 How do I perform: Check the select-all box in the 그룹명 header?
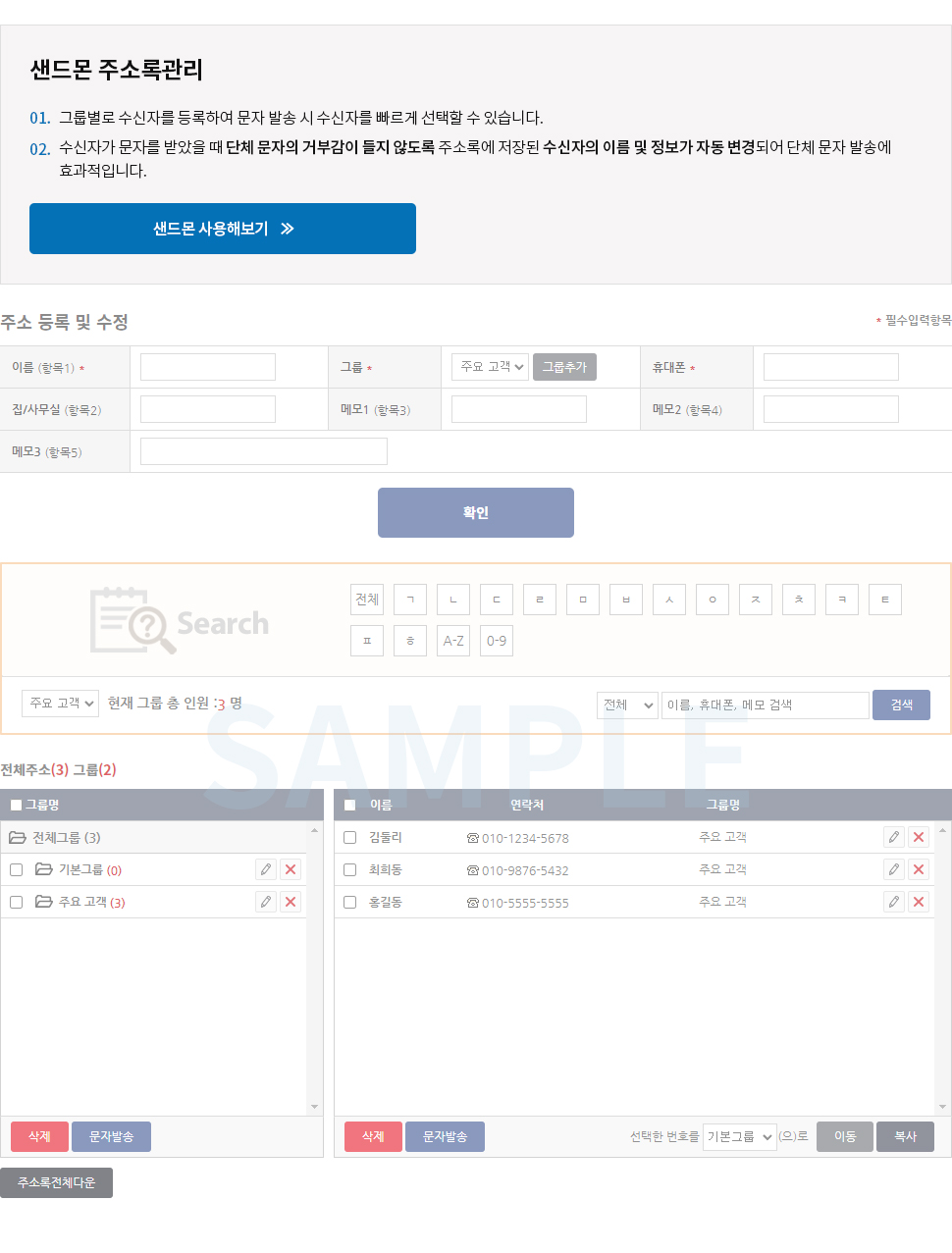tap(16, 805)
